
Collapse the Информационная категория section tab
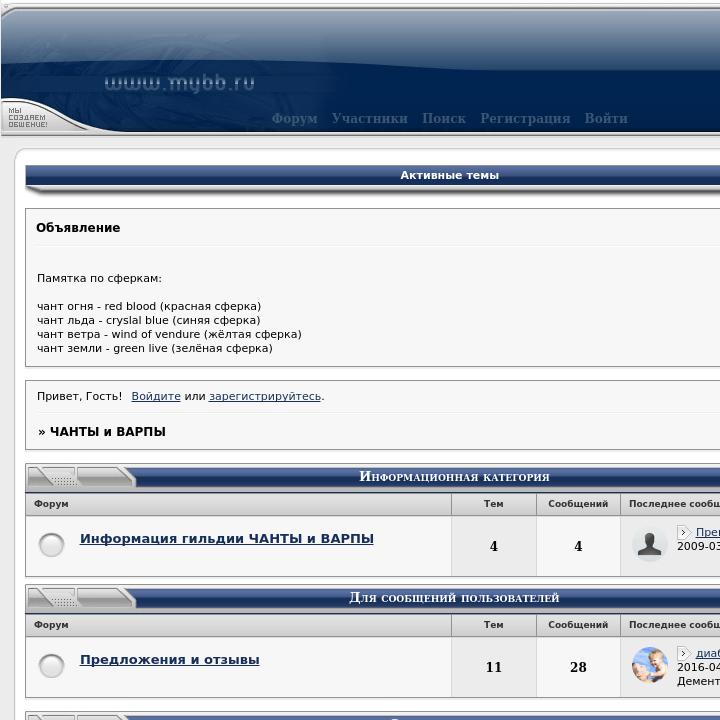pos(81,477)
